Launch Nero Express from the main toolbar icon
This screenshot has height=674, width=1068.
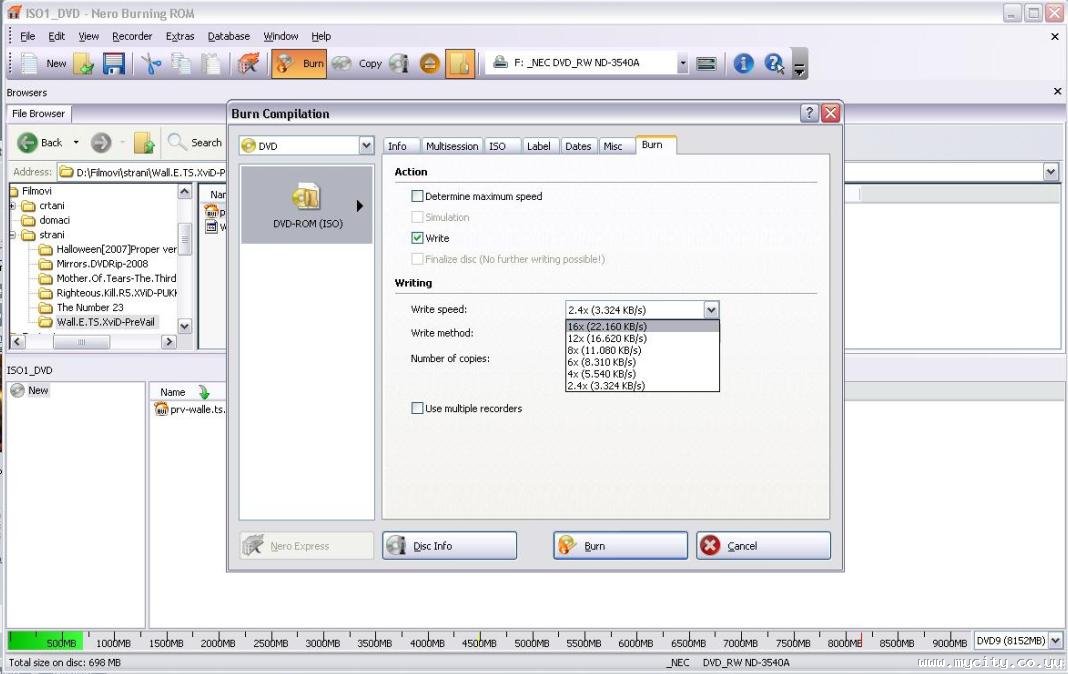click(x=248, y=64)
